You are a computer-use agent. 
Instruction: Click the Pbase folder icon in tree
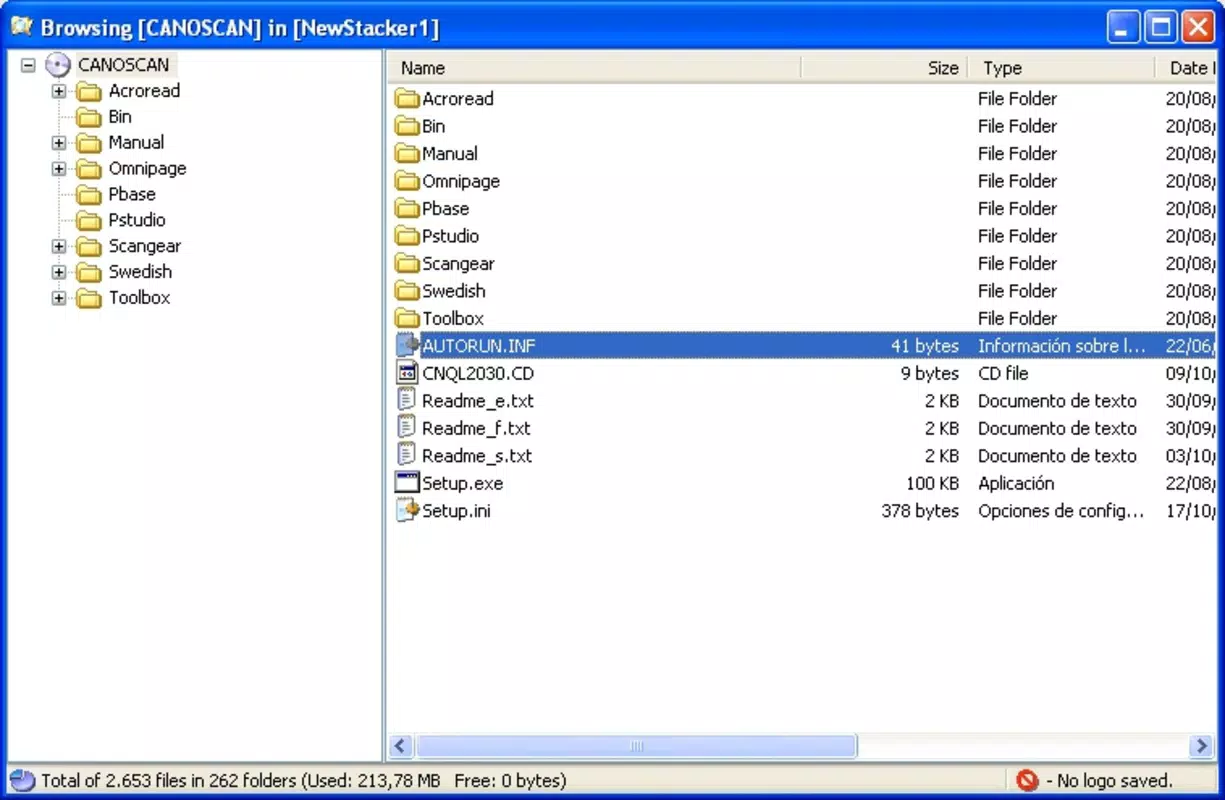[90, 196]
